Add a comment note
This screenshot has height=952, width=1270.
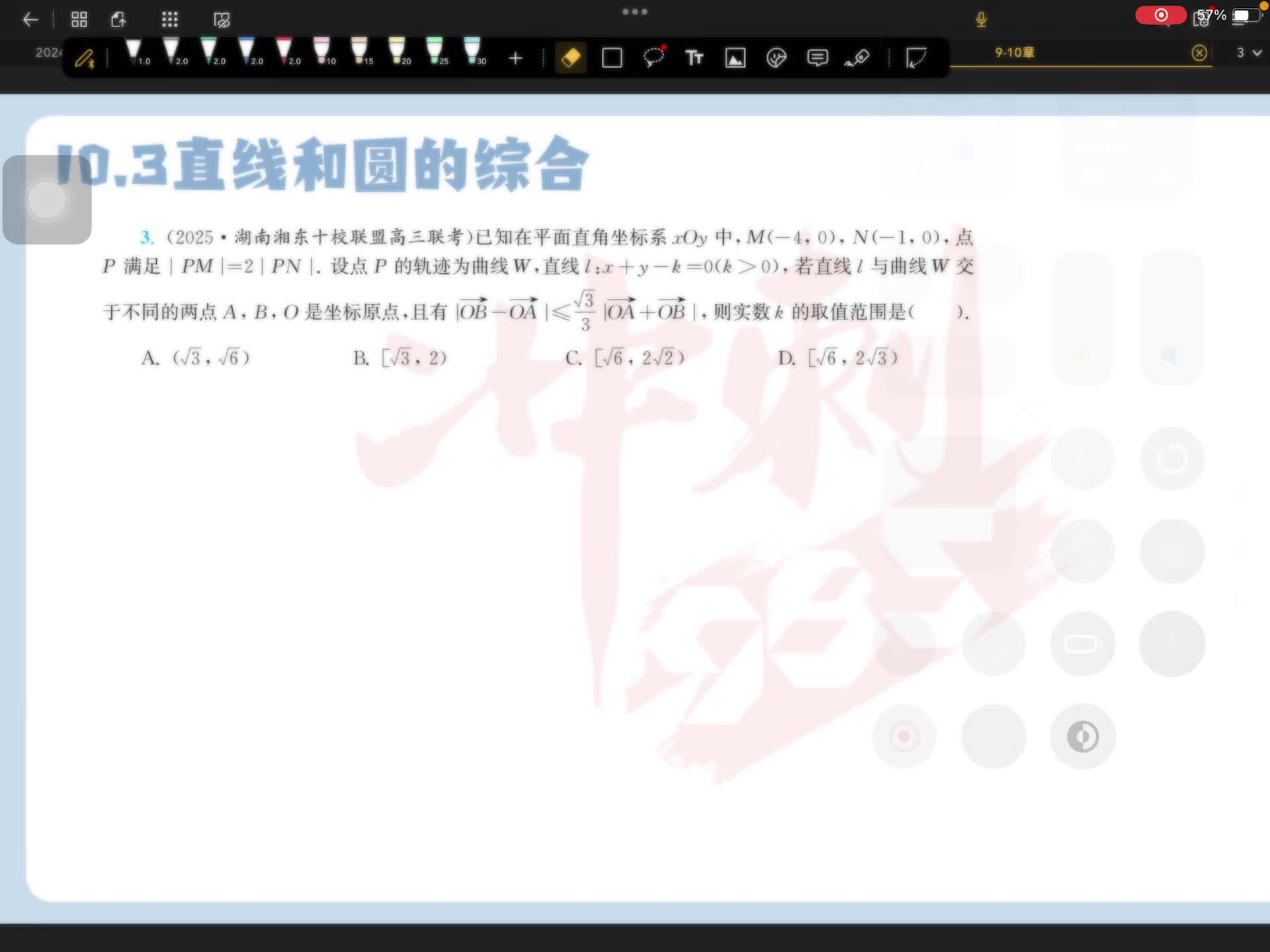point(817,58)
